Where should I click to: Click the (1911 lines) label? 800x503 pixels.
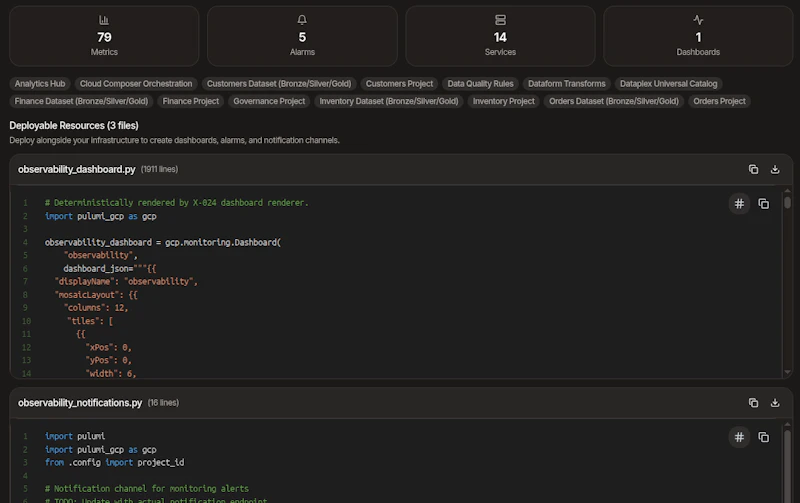coord(159,169)
